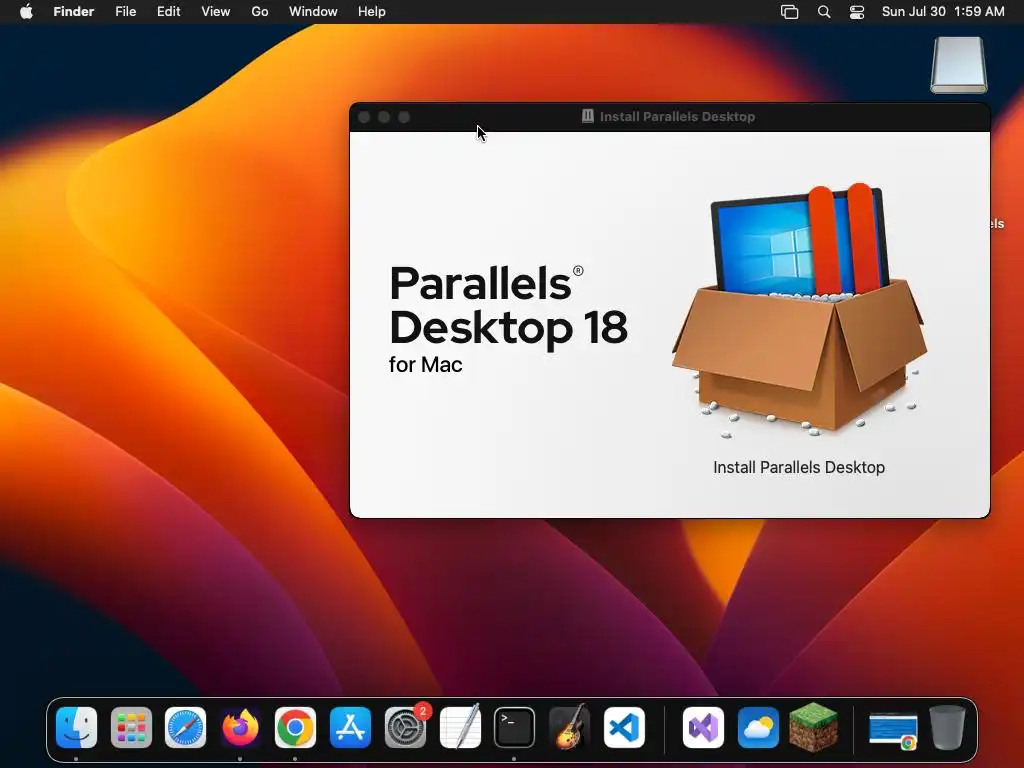This screenshot has height=768, width=1024.
Task: Open Finder from the dock
Action: coord(76,727)
